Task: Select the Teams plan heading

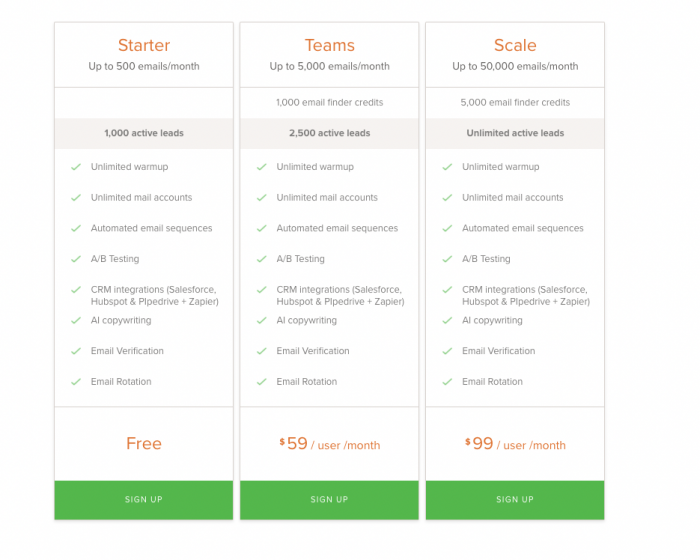Action: point(329,45)
